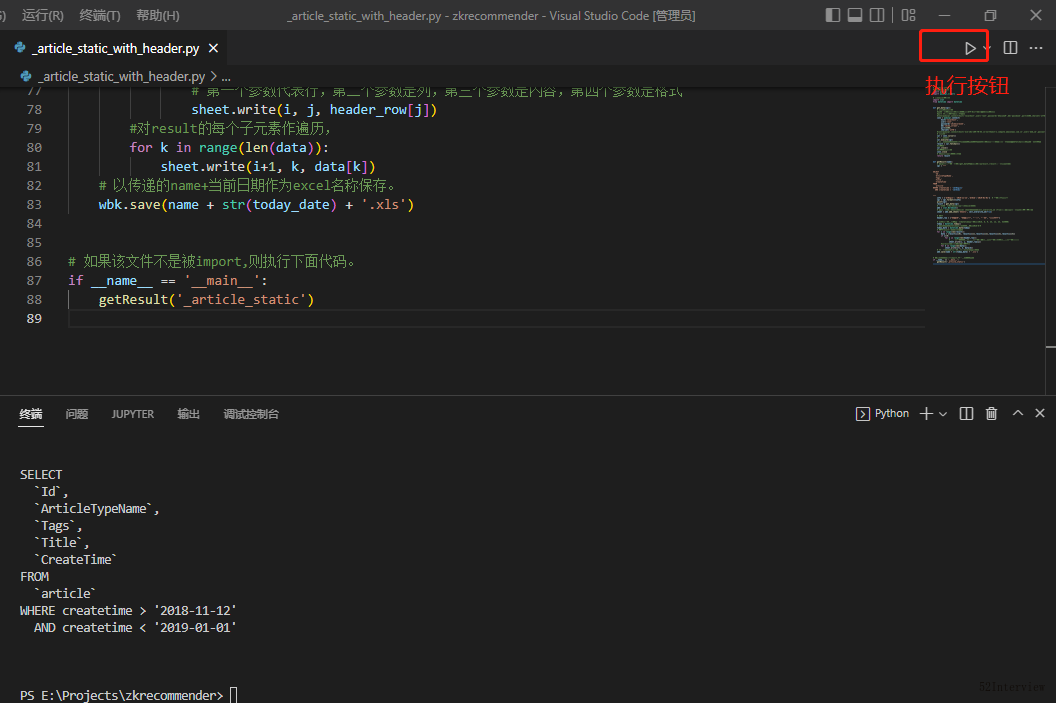Open editor more actions ellipsis menu

pos(1036,48)
